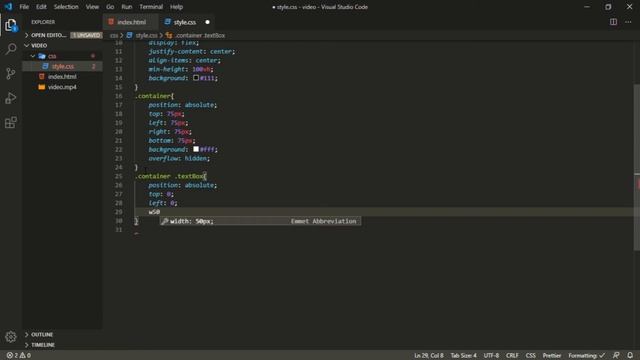Click the #fff color swatch on line 22

click(x=196, y=149)
